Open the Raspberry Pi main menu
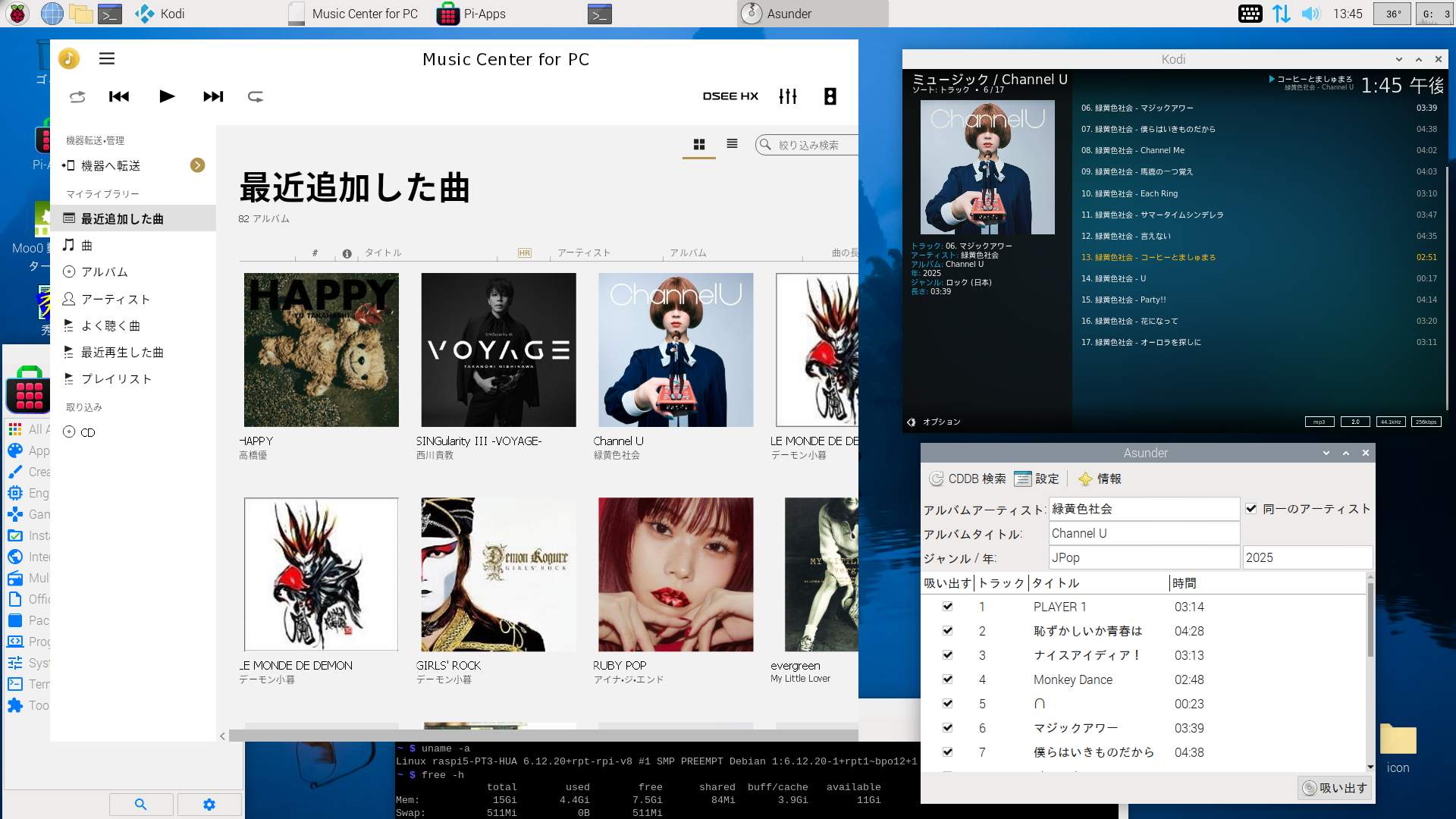The height and width of the screenshot is (819, 1456). coord(17,13)
